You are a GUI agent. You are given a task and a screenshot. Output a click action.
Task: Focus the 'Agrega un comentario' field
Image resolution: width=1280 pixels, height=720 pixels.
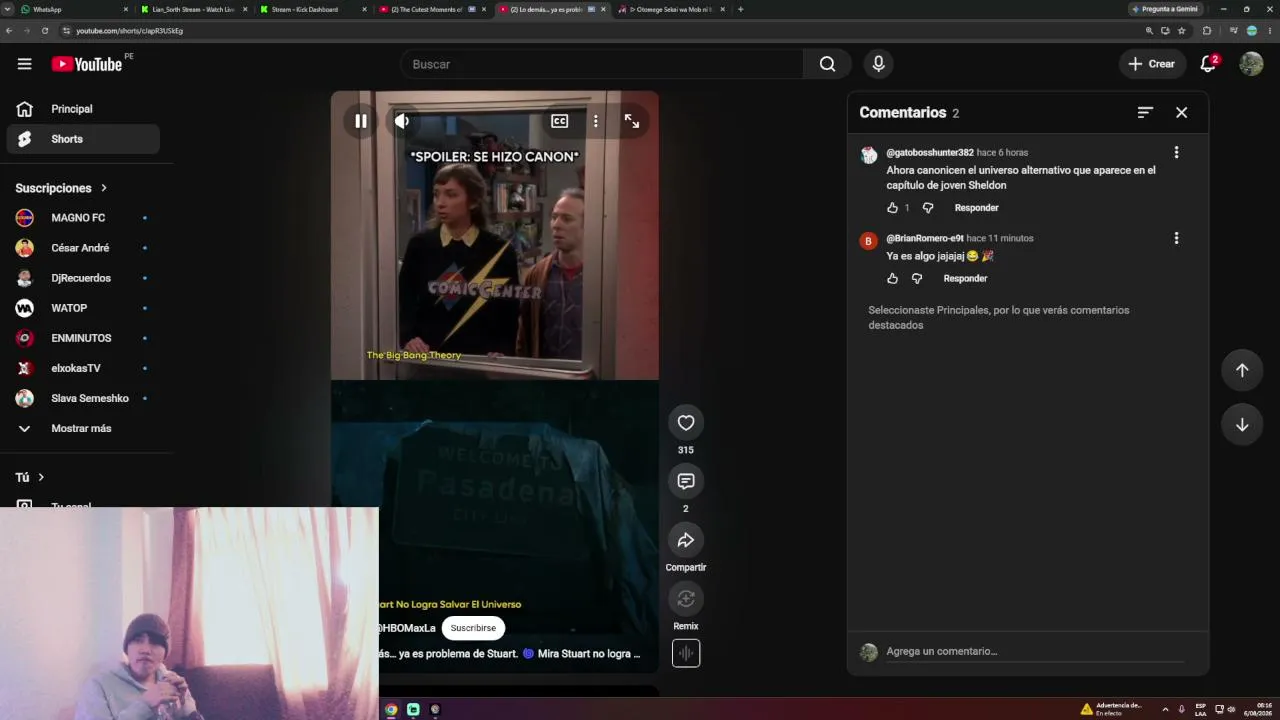(x=1035, y=652)
